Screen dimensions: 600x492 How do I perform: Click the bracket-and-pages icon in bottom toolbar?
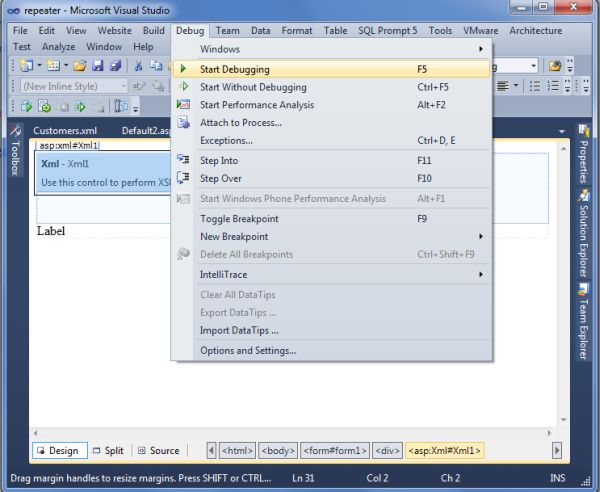(x=121, y=106)
